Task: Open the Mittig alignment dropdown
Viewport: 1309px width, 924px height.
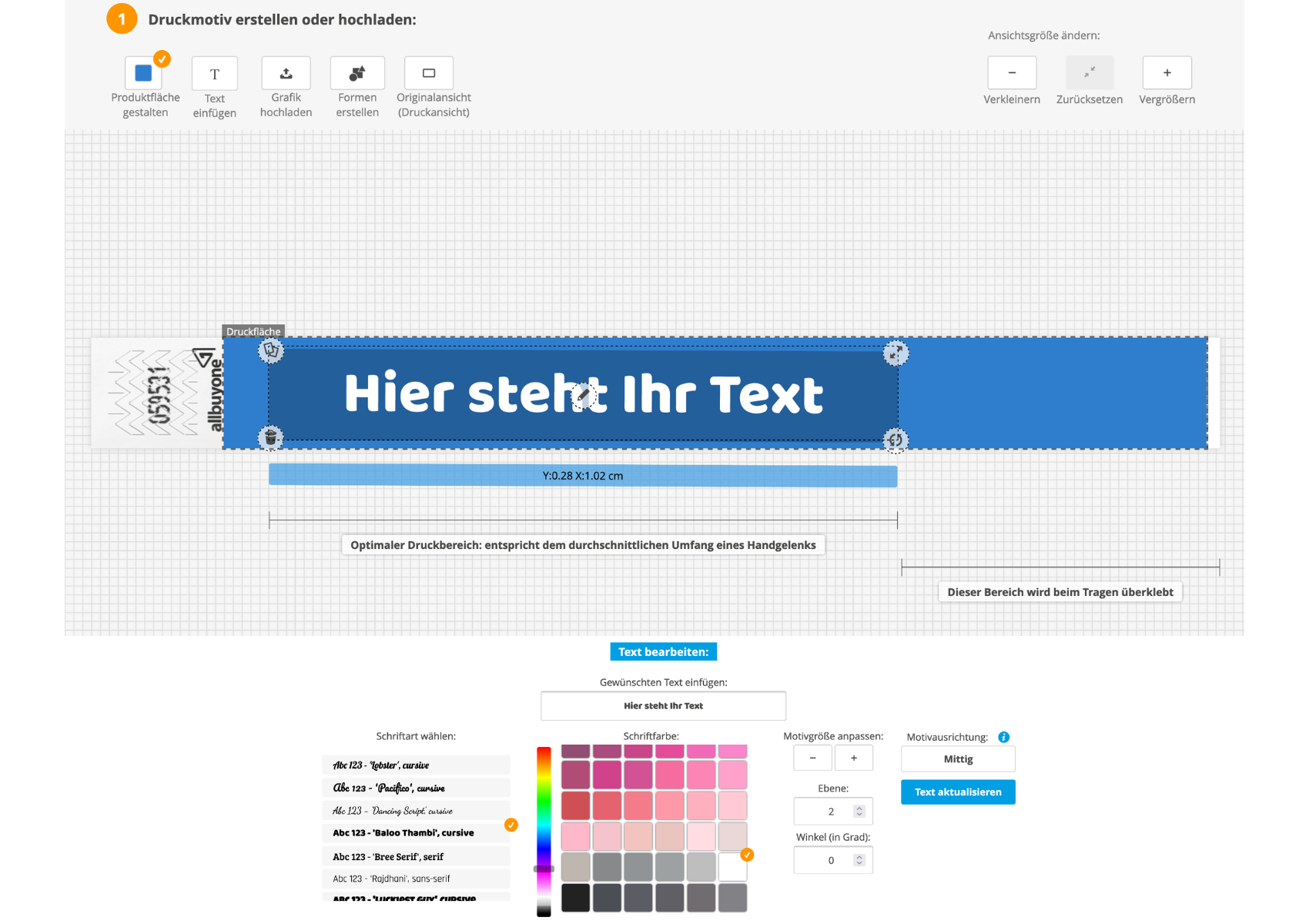Action: pos(958,758)
